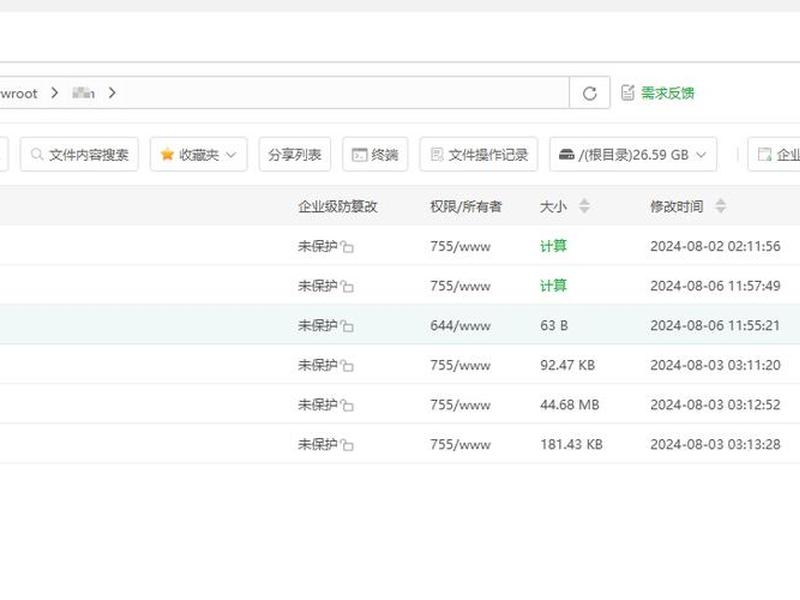Click the 92.47 KB size value

[567, 365]
